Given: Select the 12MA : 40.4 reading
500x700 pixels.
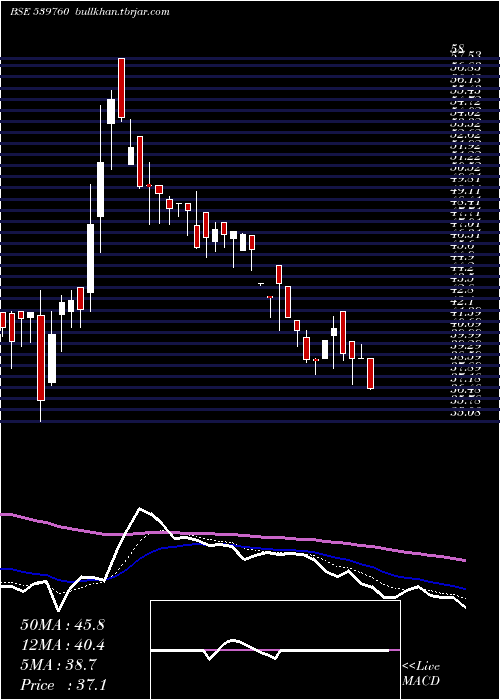Looking at the screenshot, I should [62, 645].
